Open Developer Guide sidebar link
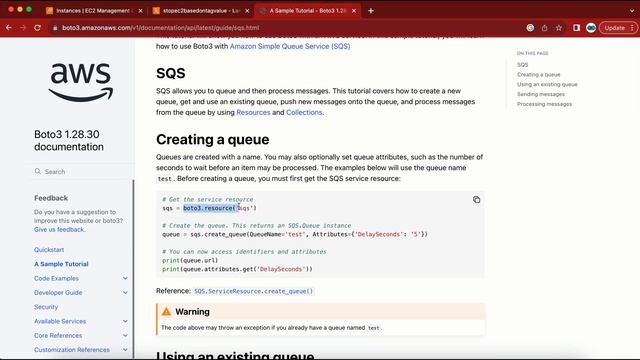The height and width of the screenshot is (360, 640). coord(58,293)
